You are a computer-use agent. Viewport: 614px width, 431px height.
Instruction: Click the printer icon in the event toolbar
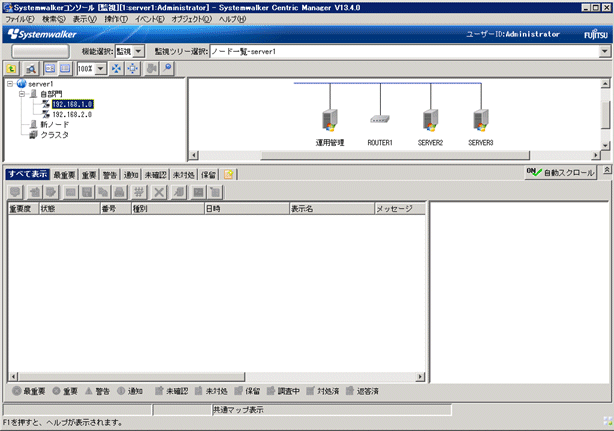click(x=119, y=192)
